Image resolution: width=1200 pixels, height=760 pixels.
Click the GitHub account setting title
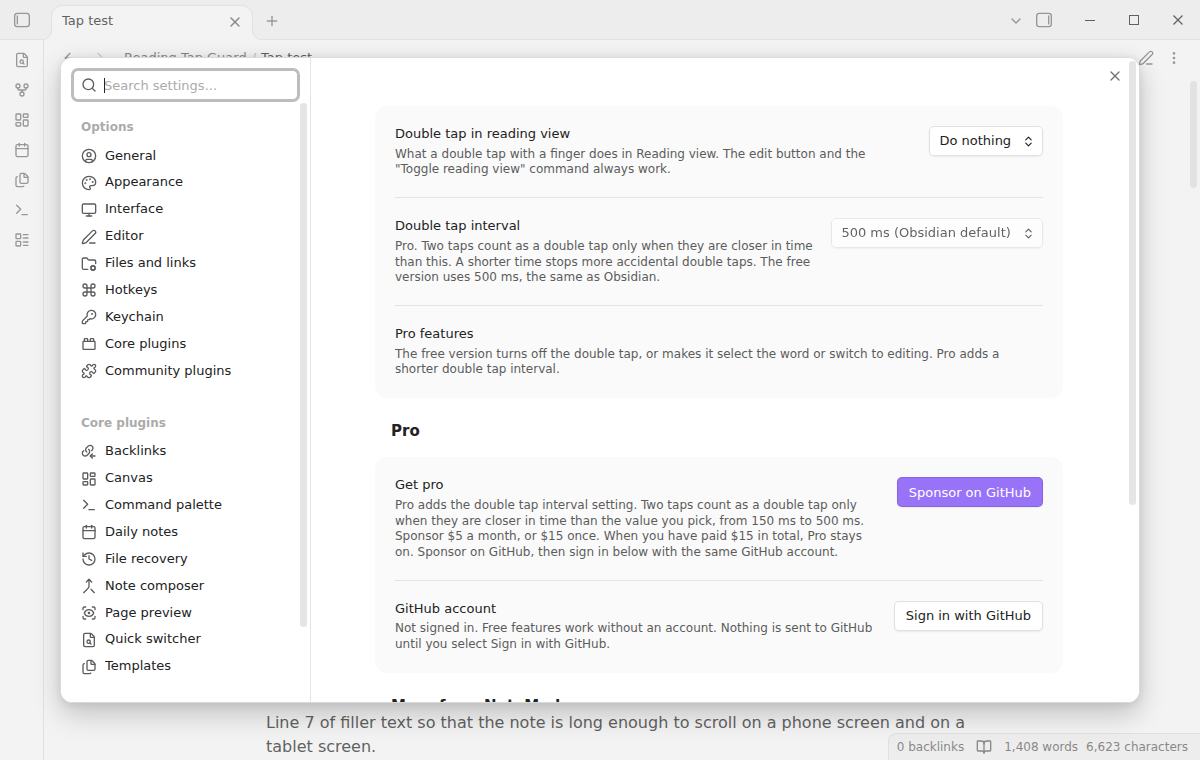(445, 609)
